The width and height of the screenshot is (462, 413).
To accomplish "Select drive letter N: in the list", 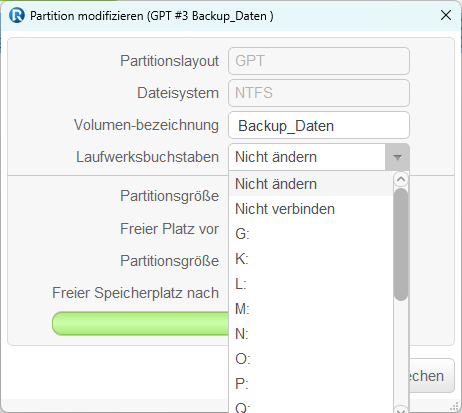I will click(311, 334).
